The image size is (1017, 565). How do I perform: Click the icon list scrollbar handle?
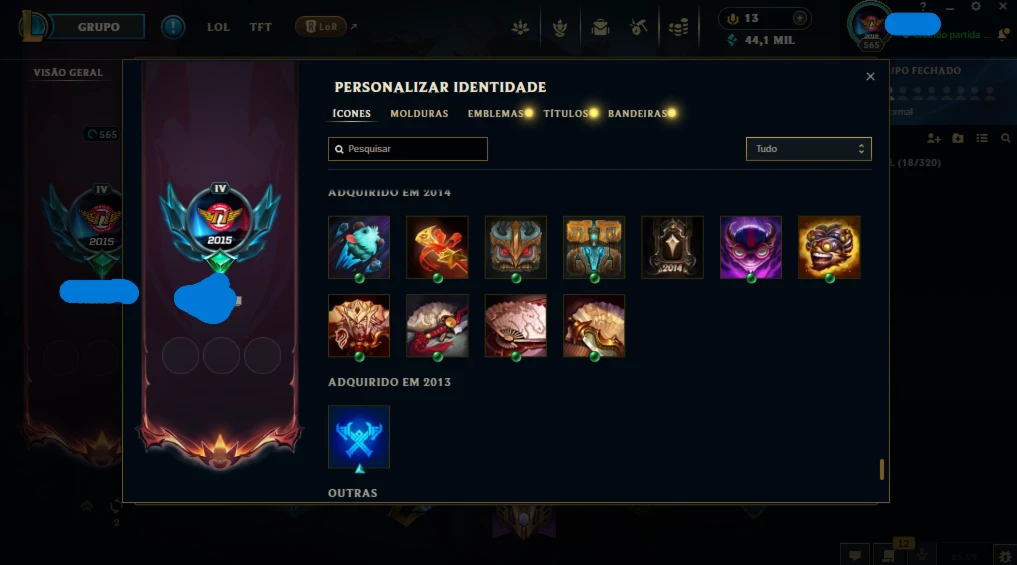pyautogui.click(x=881, y=469)
